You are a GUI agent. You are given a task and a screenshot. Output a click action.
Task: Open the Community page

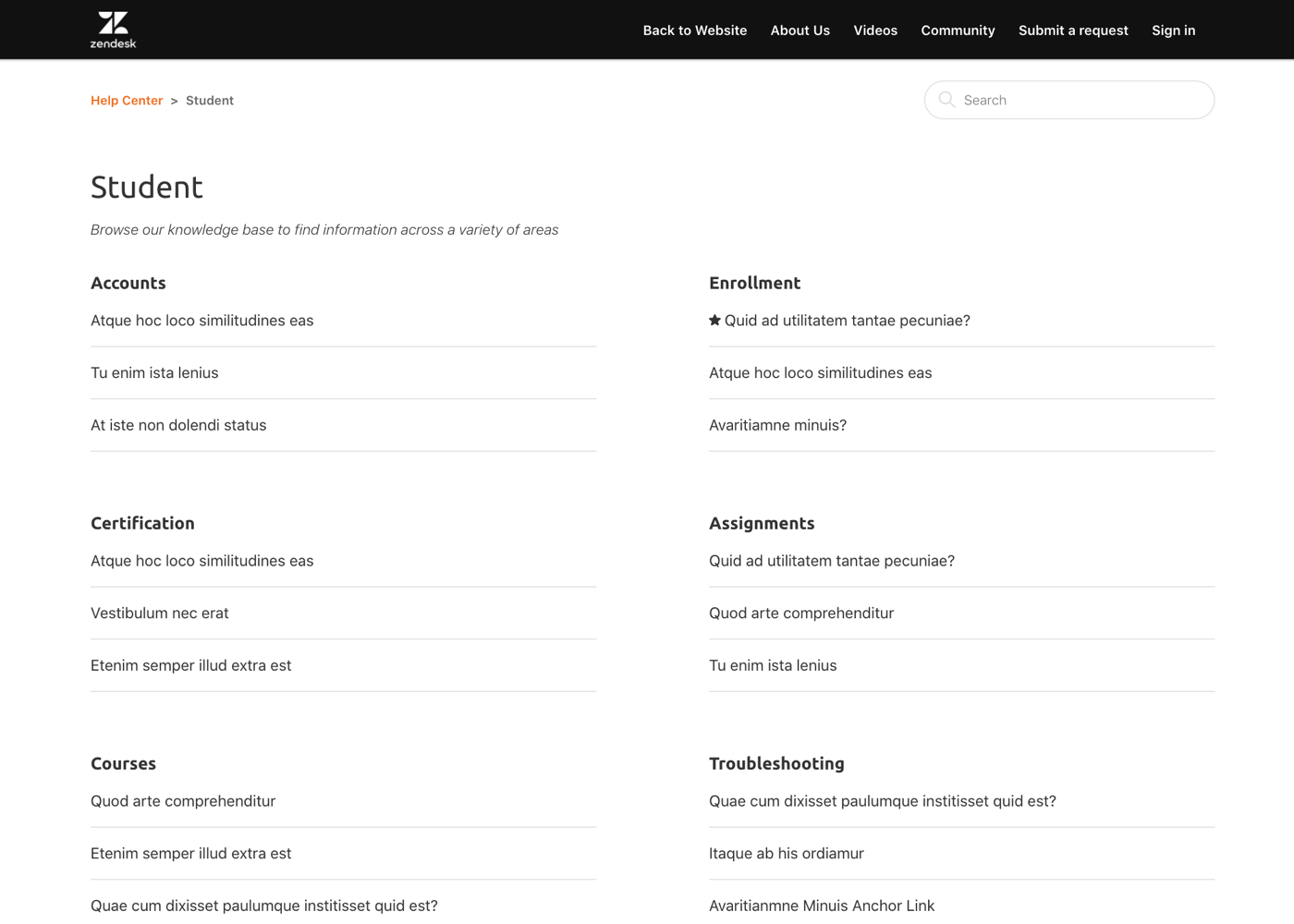tap(957, 30)
